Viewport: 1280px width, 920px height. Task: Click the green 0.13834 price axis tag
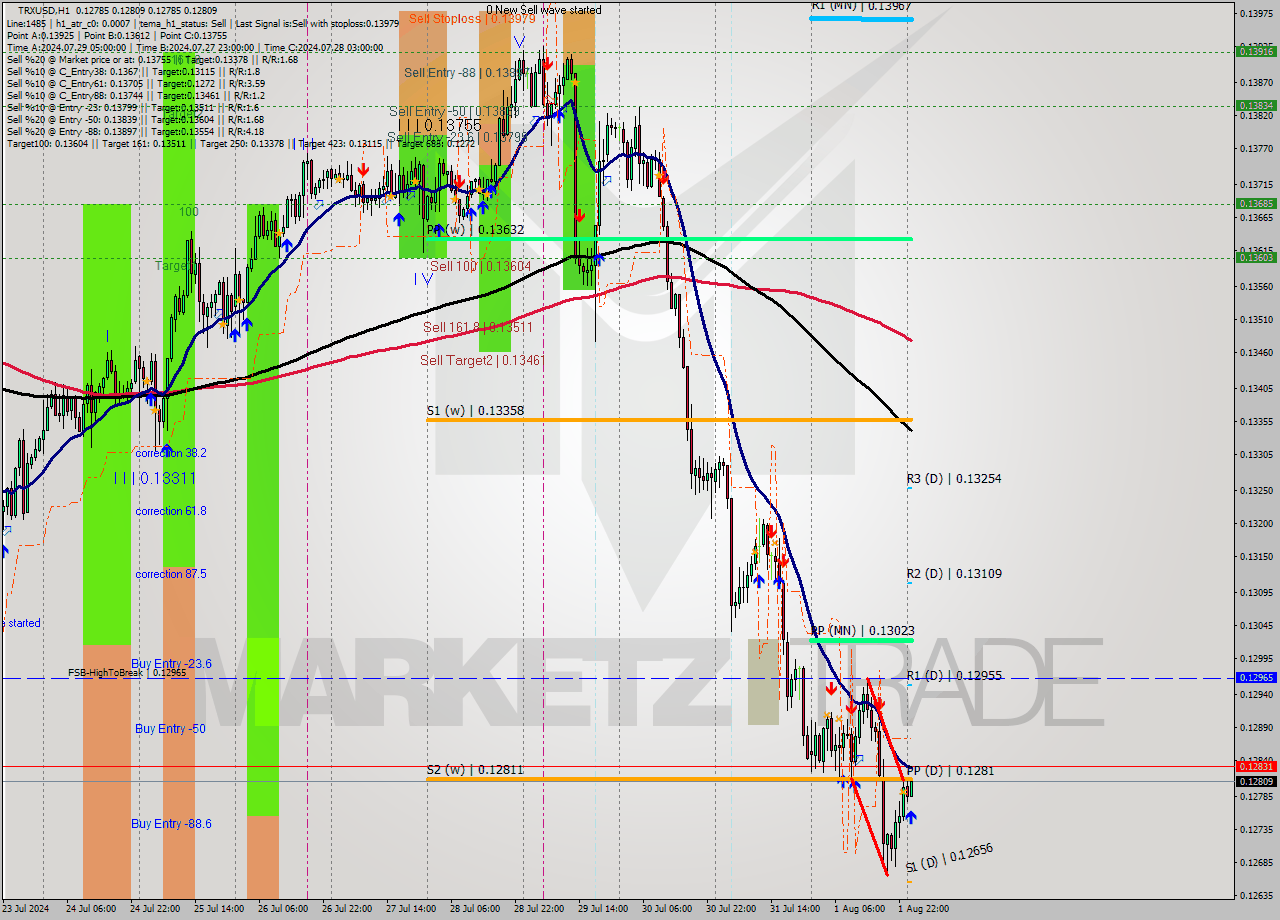(1256, 105)
